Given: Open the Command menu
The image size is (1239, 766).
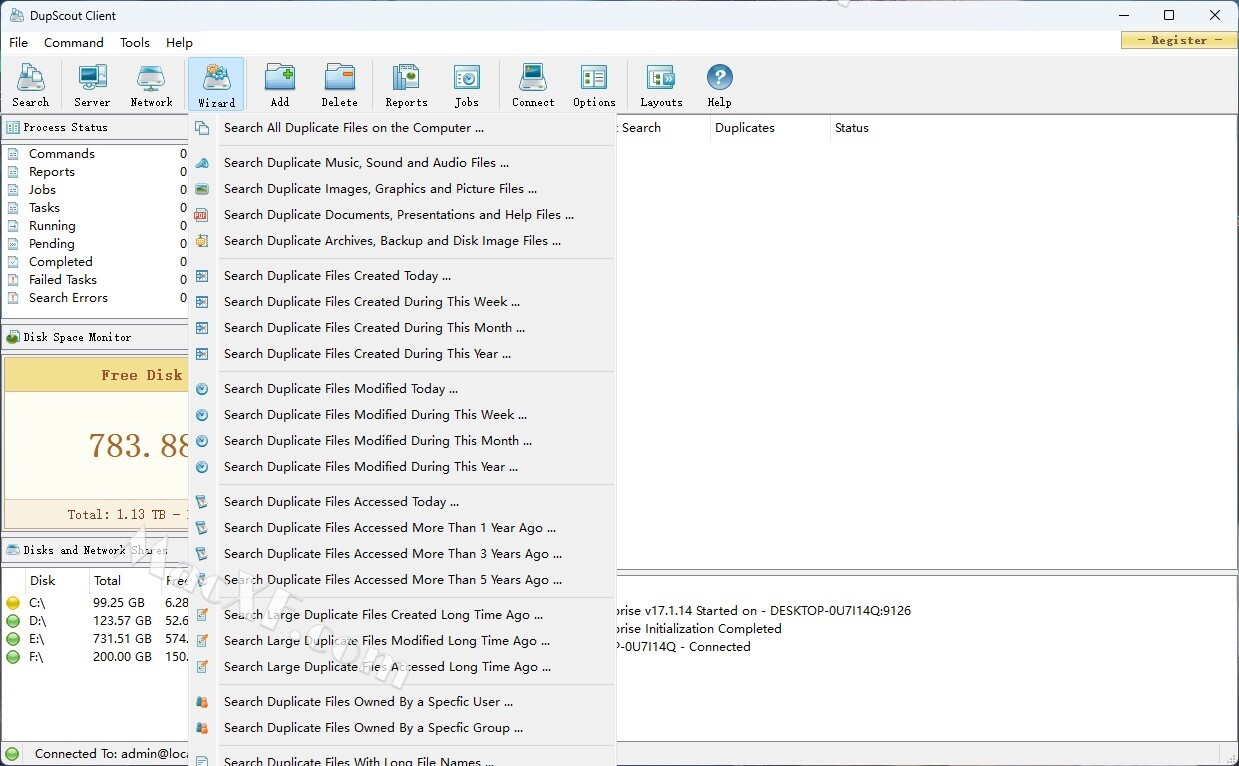Looking at the screenshot, I should pyautogui.click(x=74, y=43).
